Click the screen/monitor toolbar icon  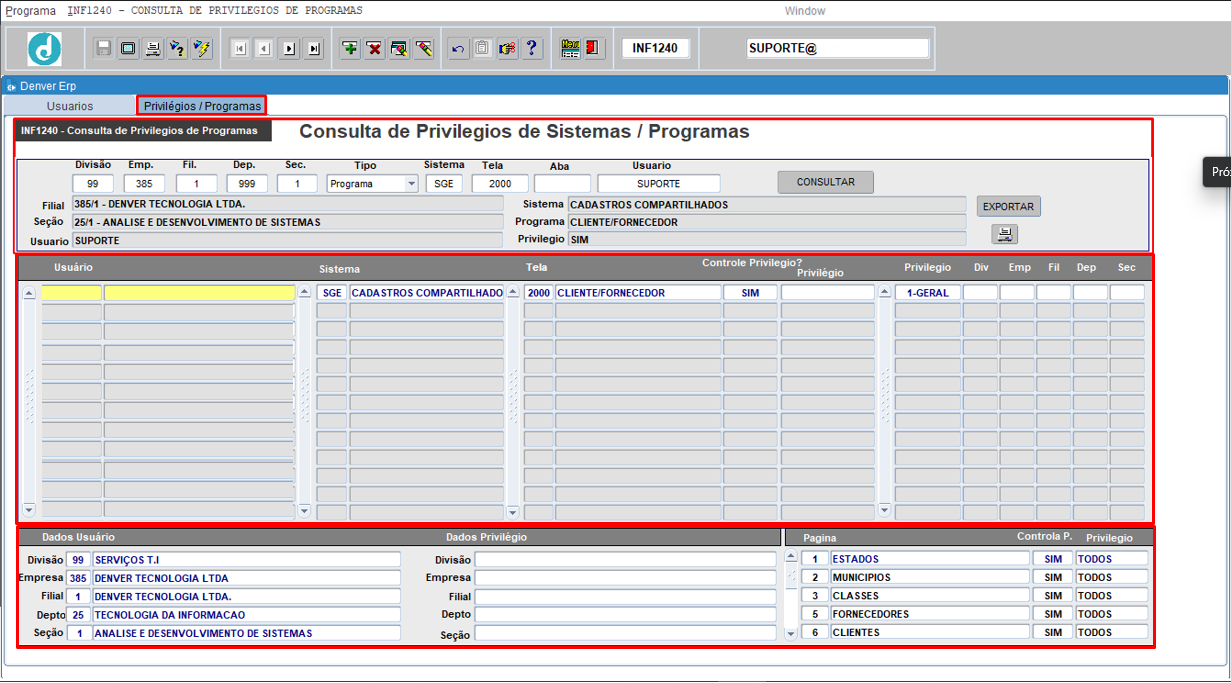point(128,48)
